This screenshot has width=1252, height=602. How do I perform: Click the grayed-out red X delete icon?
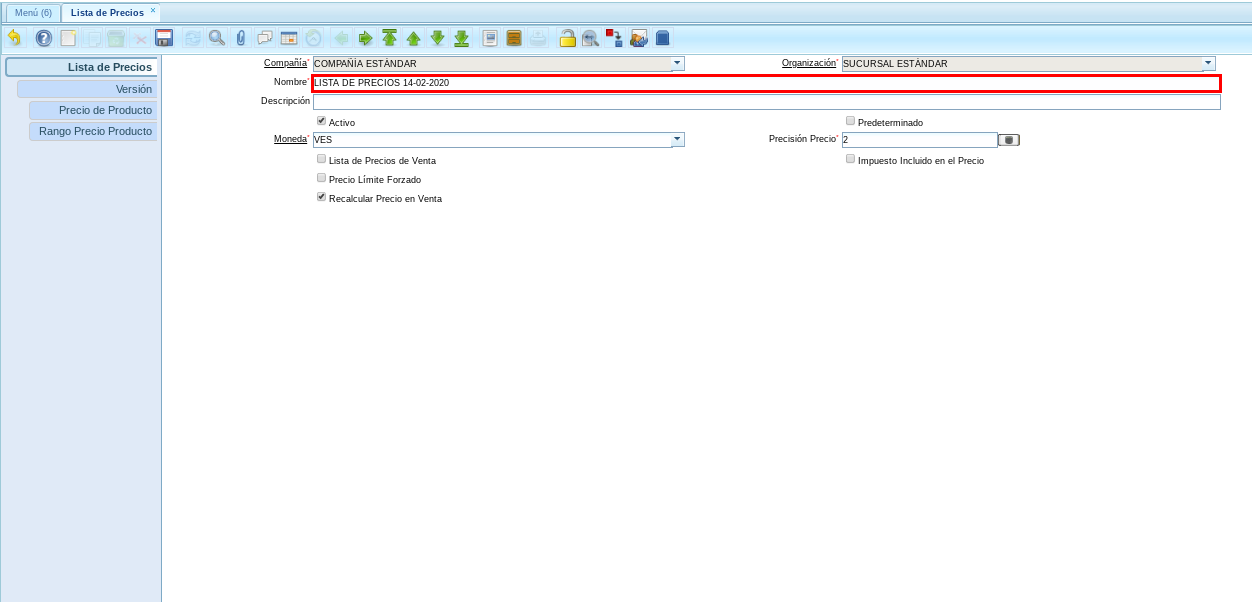(141, 38)
